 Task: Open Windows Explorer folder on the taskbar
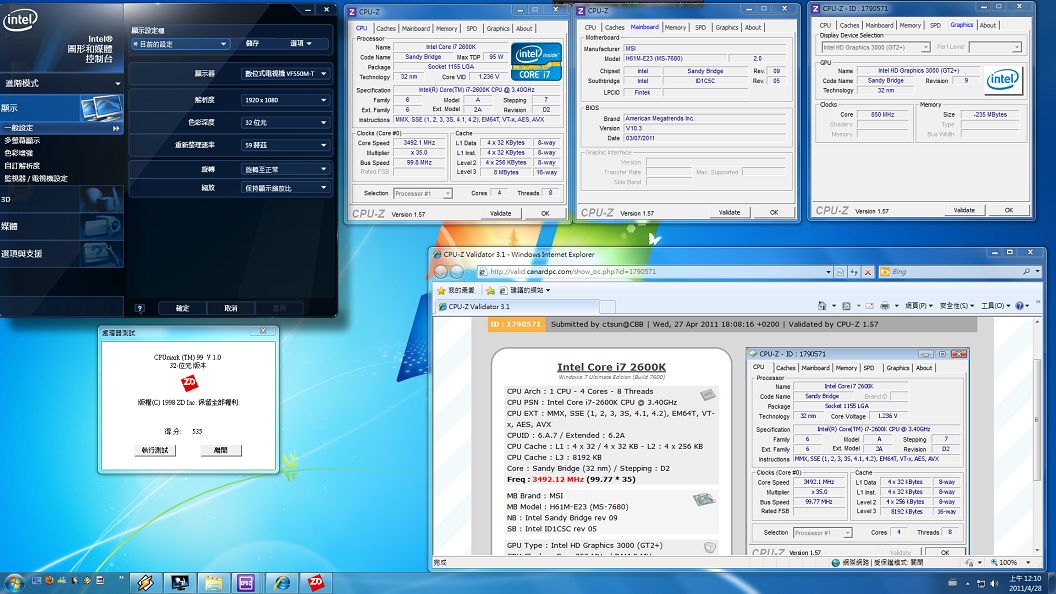[213, 583]
